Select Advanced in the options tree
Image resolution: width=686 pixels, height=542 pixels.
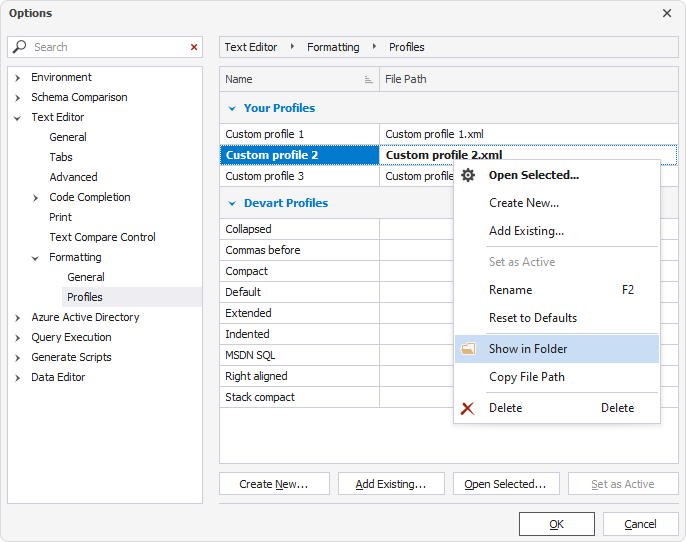click(73, 177)
